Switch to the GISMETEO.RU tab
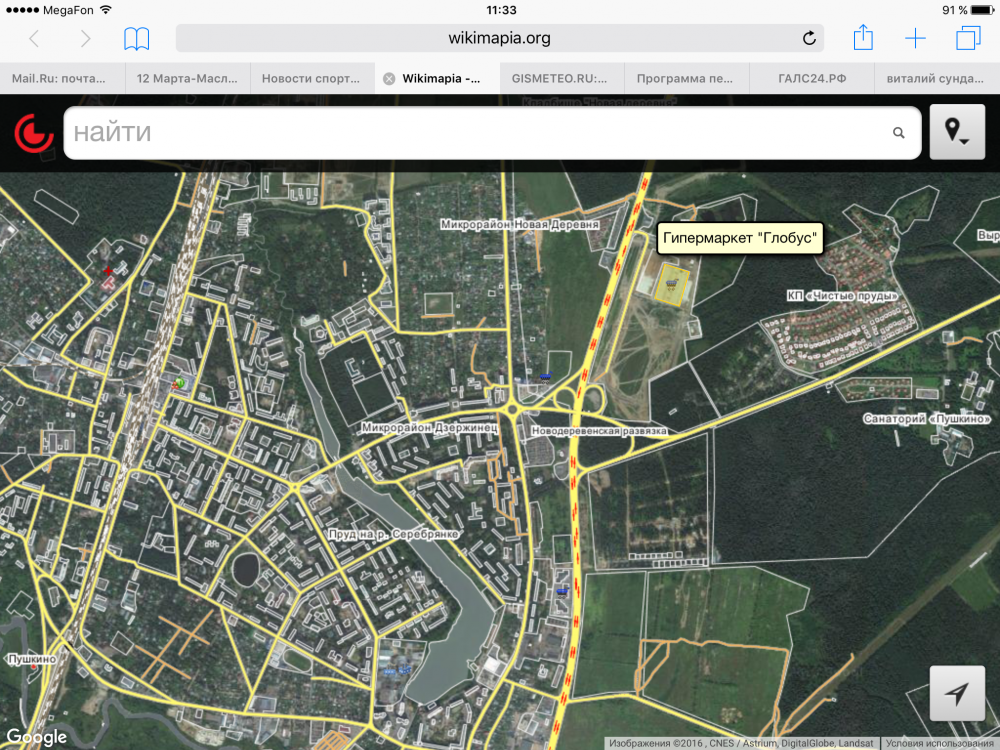This screenshot has width=1000, height=750. [560, 78]
